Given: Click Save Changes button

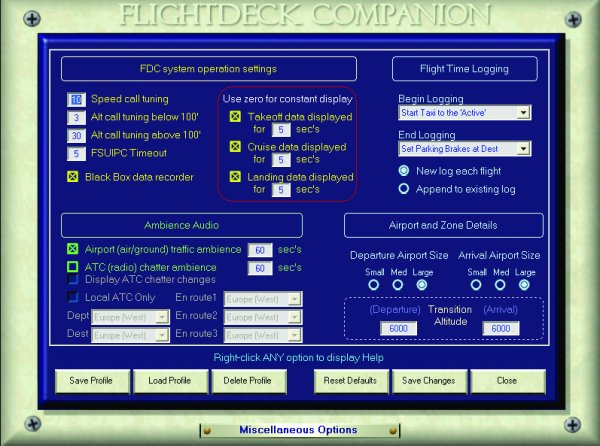Looking at the screenshot, I should click(429, 381).
